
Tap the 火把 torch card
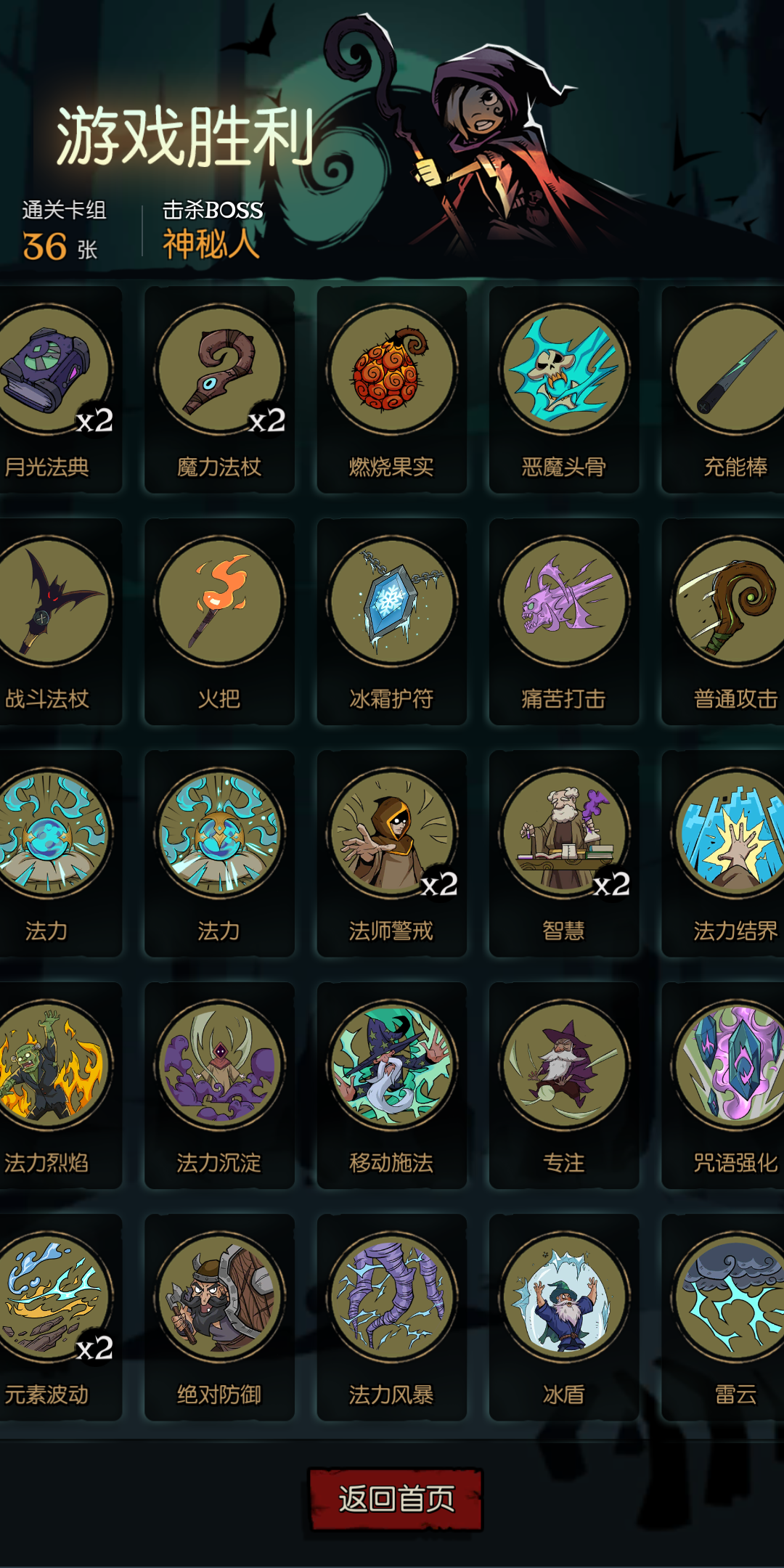coord(220,621)
